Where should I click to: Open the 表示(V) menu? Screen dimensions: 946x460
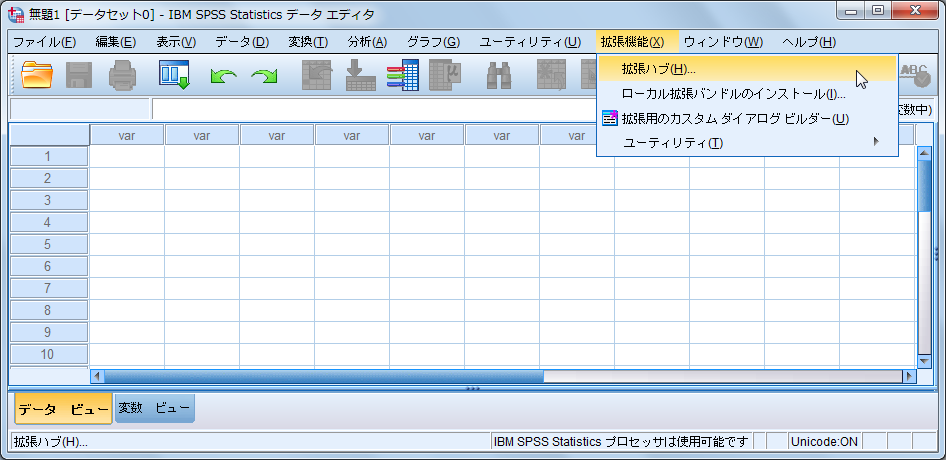(x=176, y=42)
